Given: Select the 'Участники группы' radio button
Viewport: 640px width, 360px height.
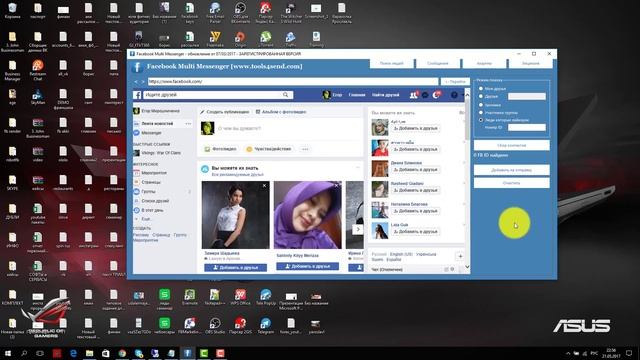Looking at the screenshot, I should [x=481, y=112].
